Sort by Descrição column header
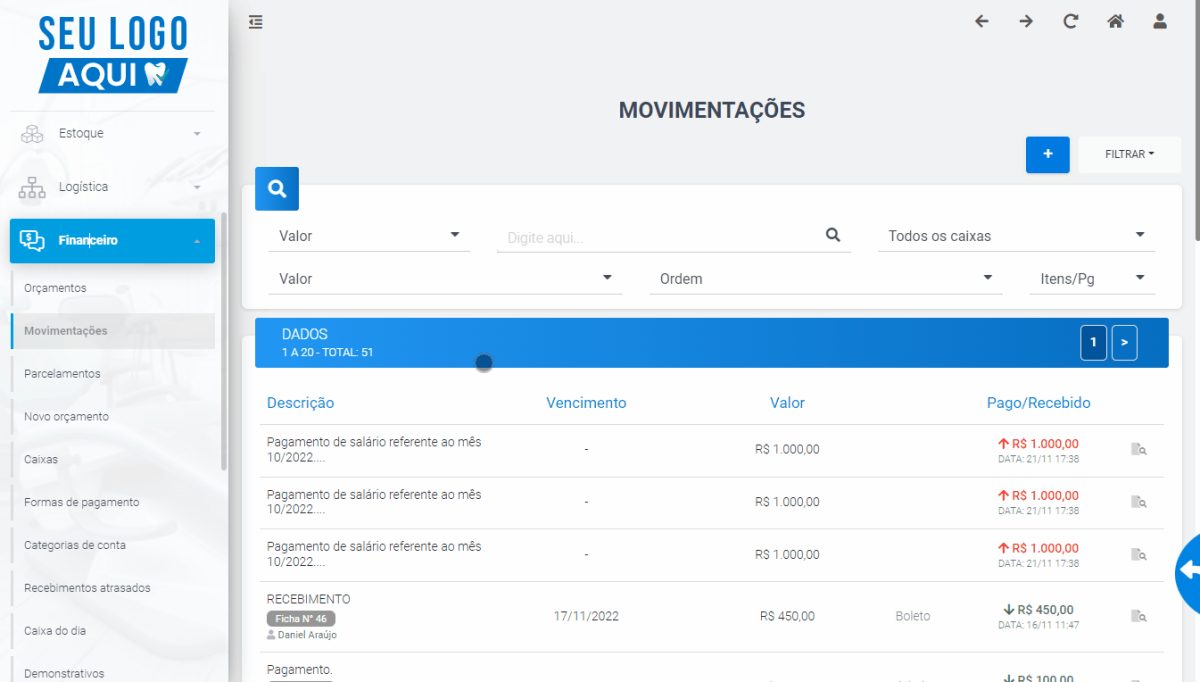1200x682 pixels. 300,403
